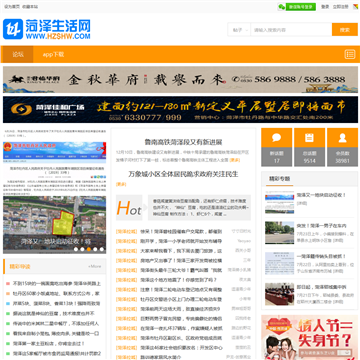Click author name Yaoyao in post list
The height and width of the screenshot is (360, 360).
[x=244, y=241]
